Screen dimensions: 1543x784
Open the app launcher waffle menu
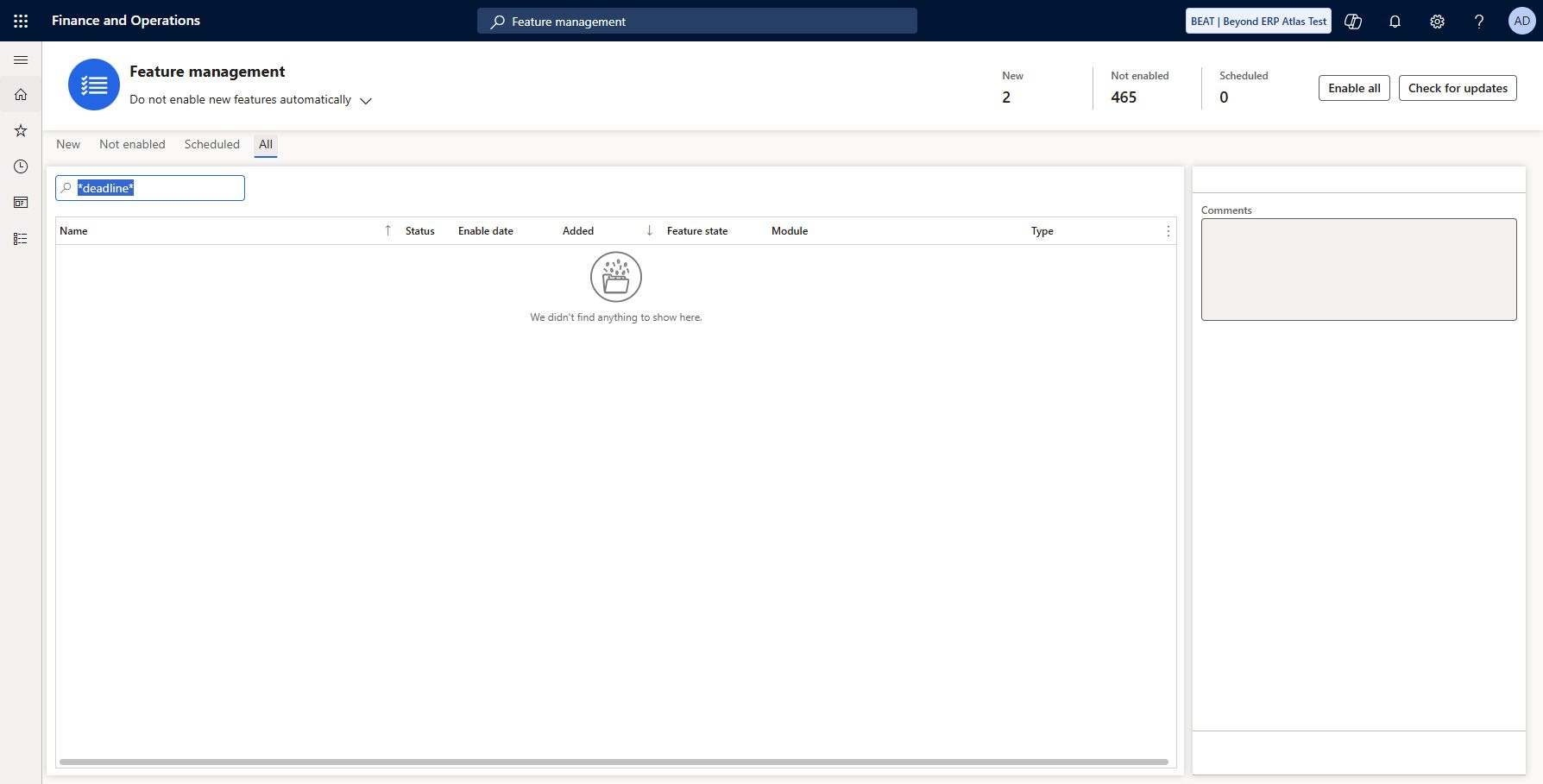pos(21,21)
